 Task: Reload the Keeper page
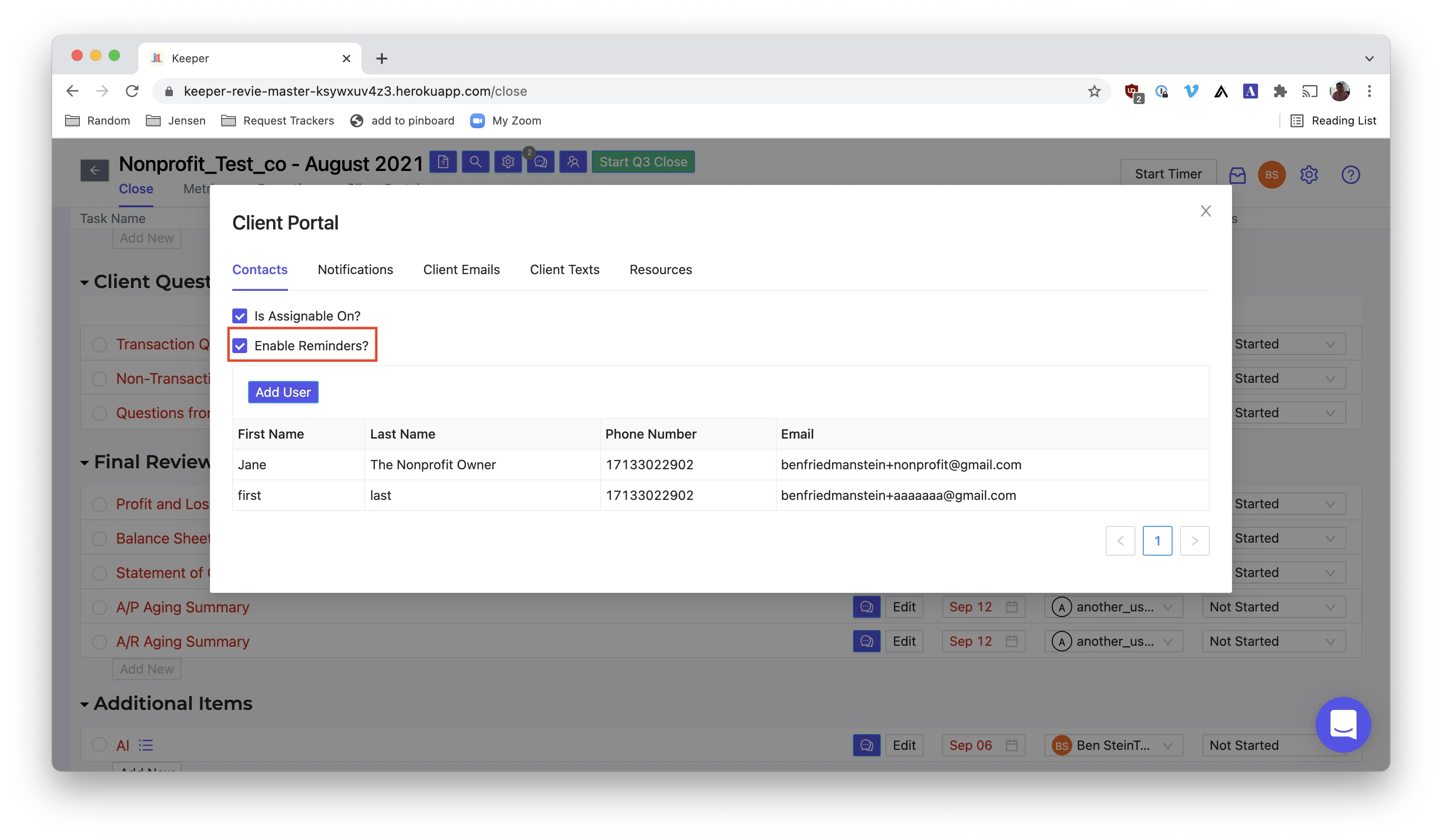point(132,91)
